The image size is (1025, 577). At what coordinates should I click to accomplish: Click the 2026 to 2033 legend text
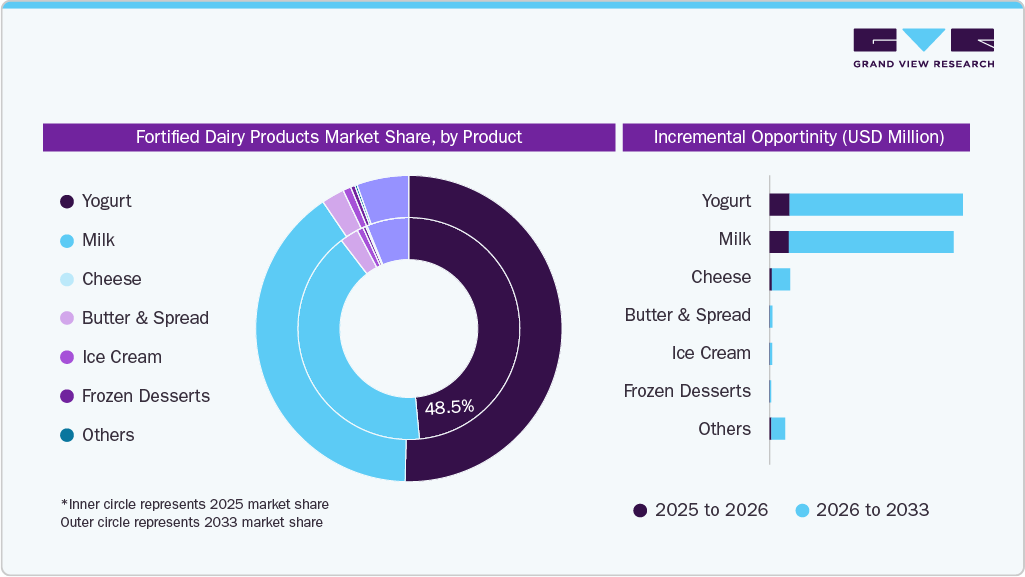tap(873, 510)
